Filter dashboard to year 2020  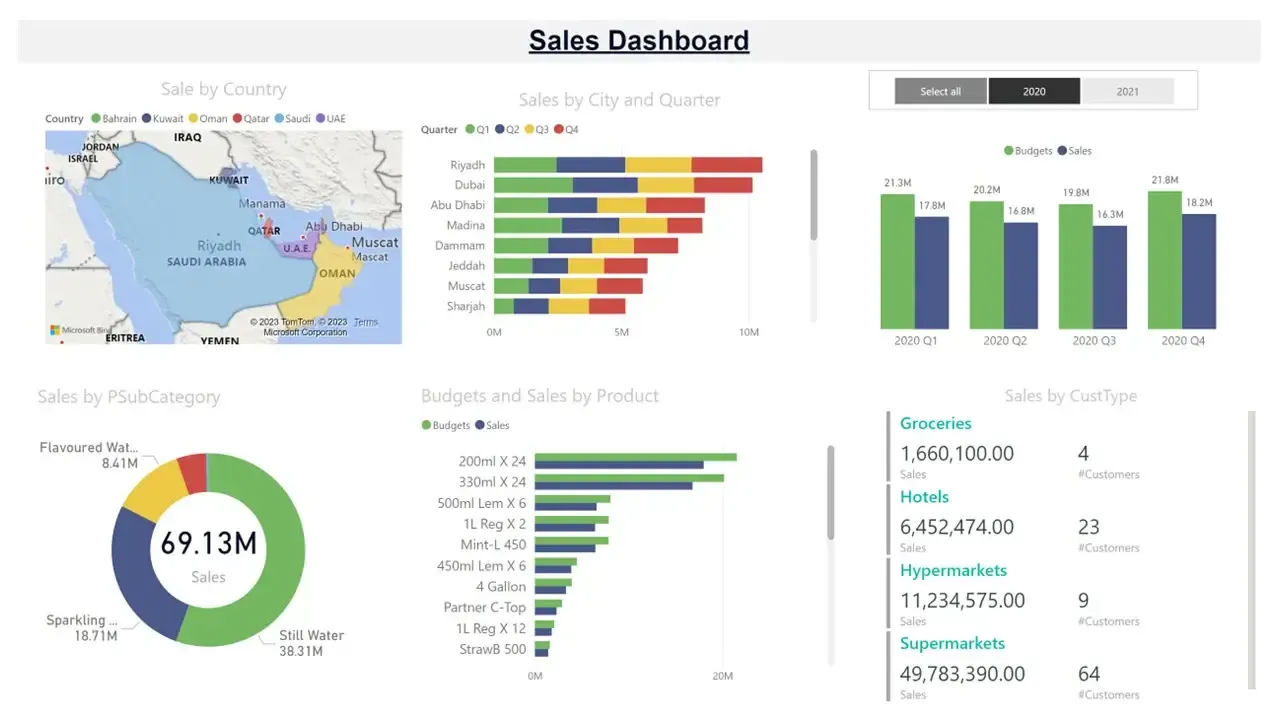pos(1034,92)
